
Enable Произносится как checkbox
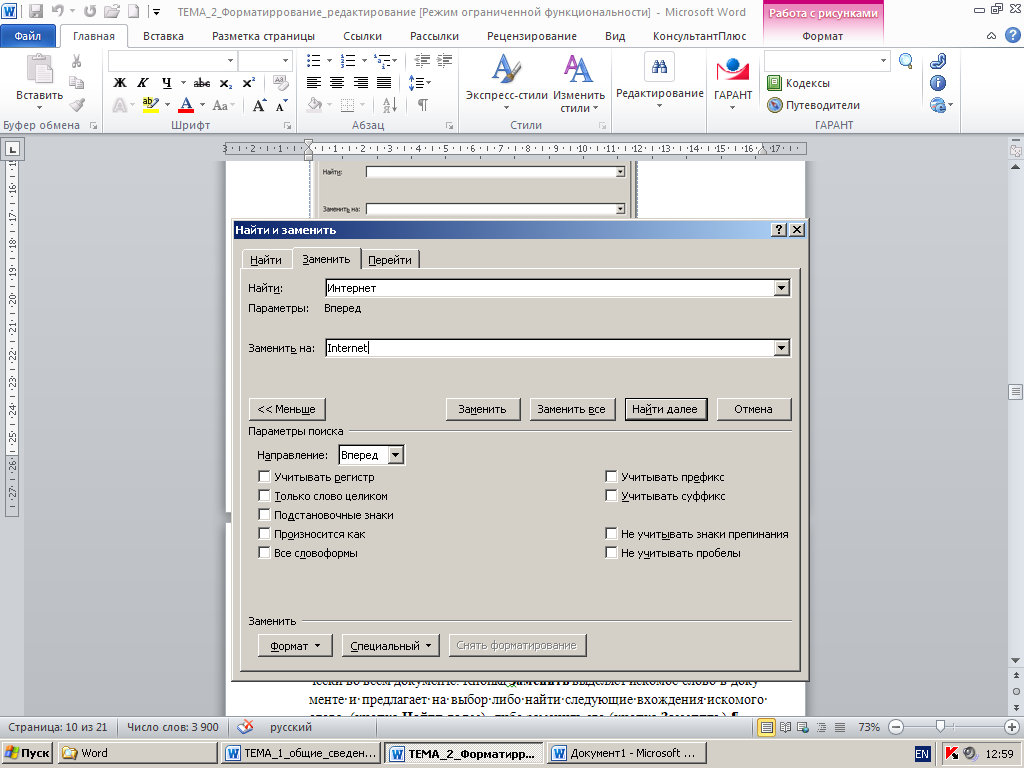(264, 534)
